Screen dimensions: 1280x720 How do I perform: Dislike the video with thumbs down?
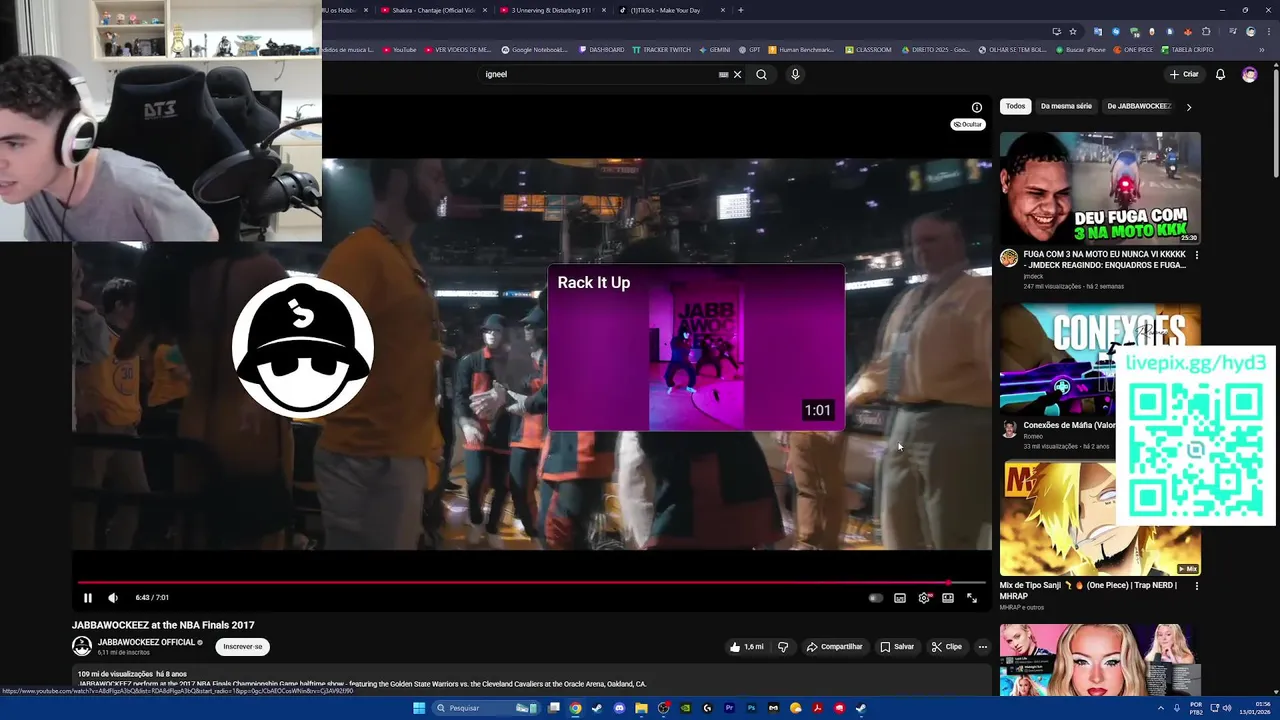pos(783,647)
